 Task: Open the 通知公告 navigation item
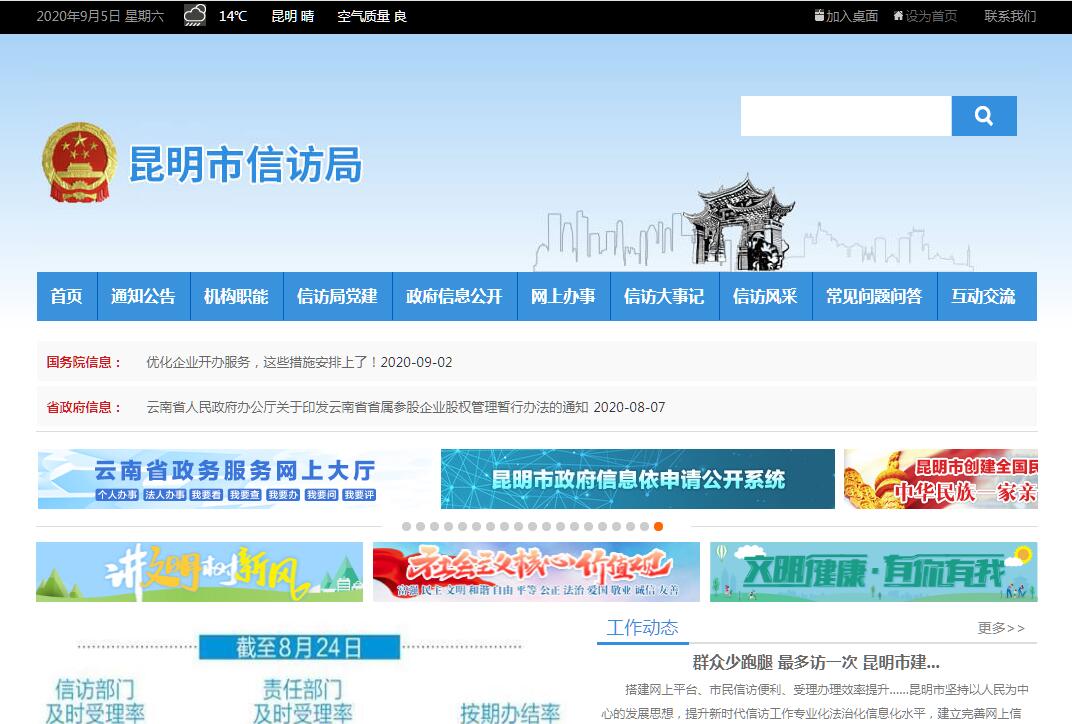click(x=144, y=296)
